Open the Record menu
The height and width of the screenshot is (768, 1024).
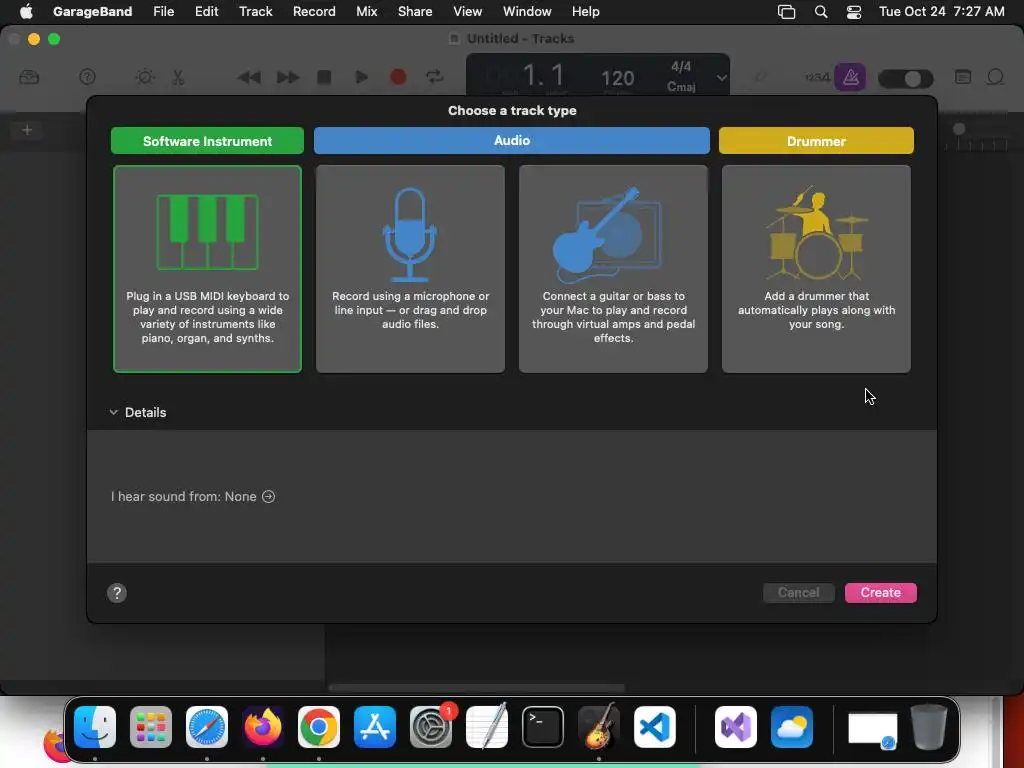(314, 11)
